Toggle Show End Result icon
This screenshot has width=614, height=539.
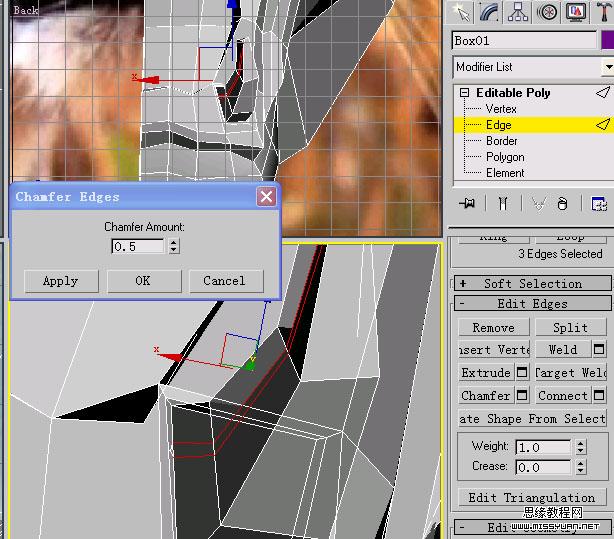point(503,203)
